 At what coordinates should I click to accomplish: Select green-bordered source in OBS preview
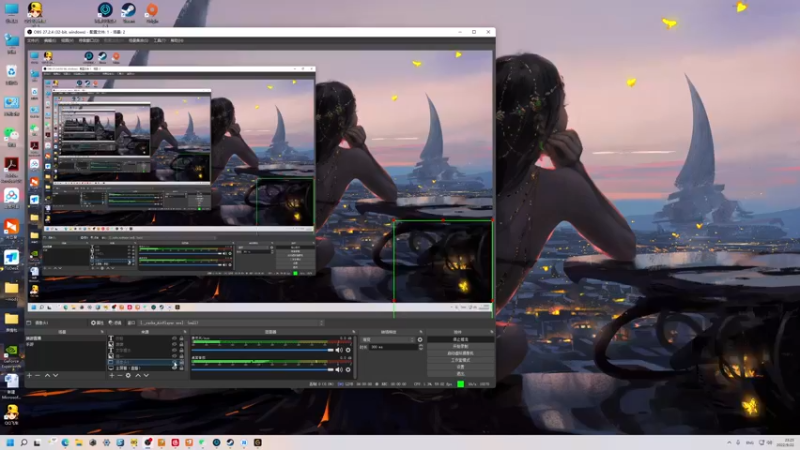443,261
